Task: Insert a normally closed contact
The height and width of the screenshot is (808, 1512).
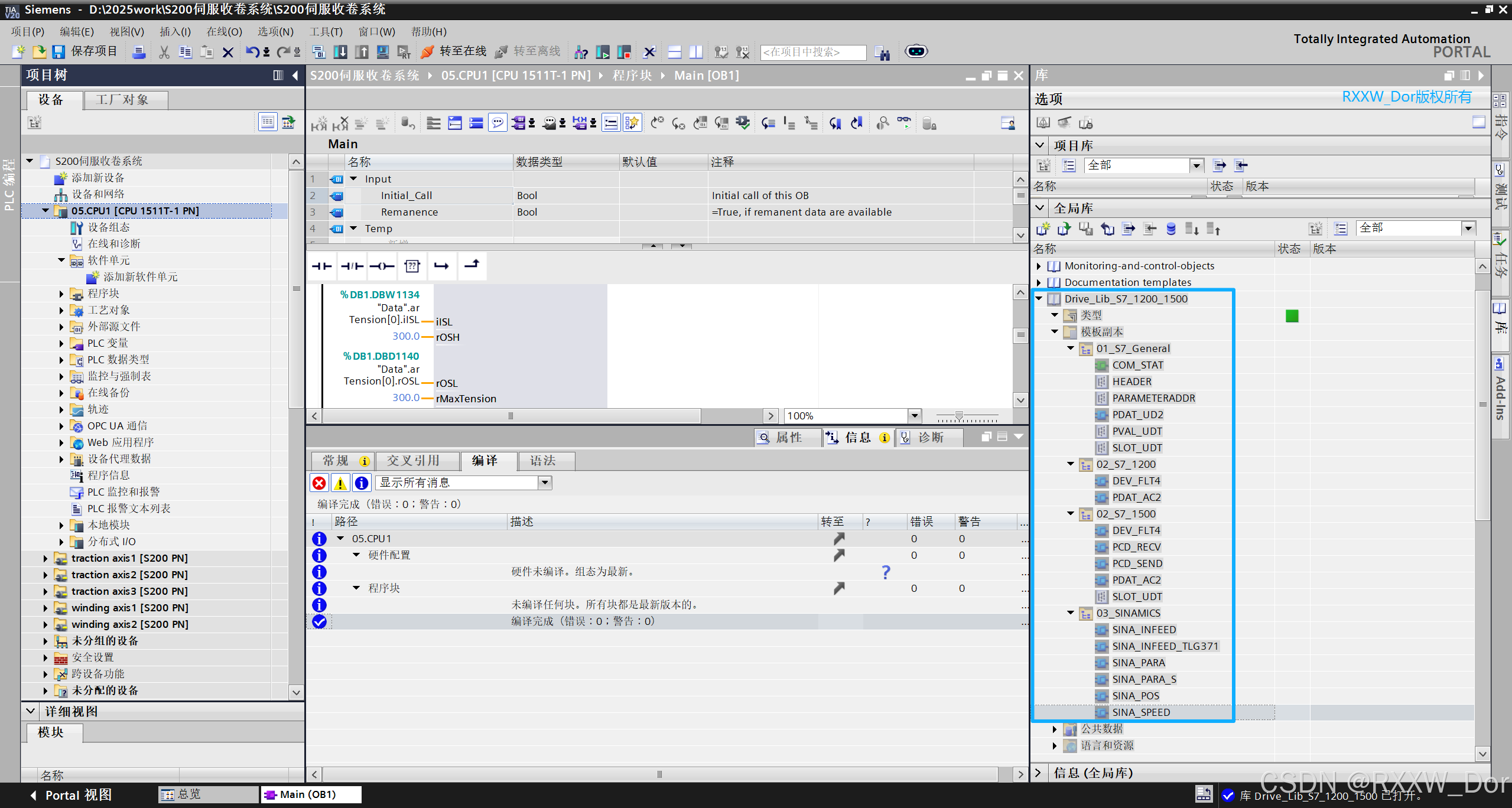Action: coord(352,266)
